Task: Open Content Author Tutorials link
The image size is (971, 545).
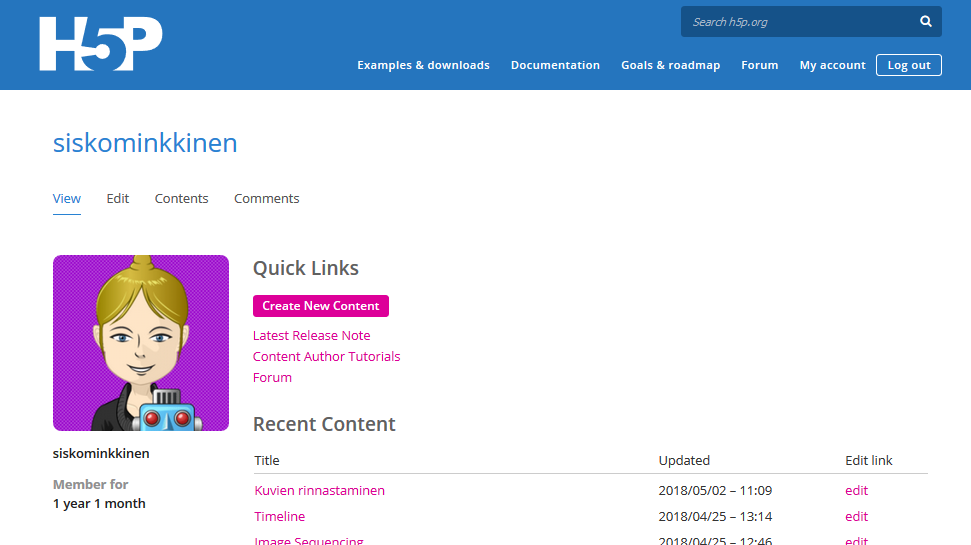Action: (326, 356)
